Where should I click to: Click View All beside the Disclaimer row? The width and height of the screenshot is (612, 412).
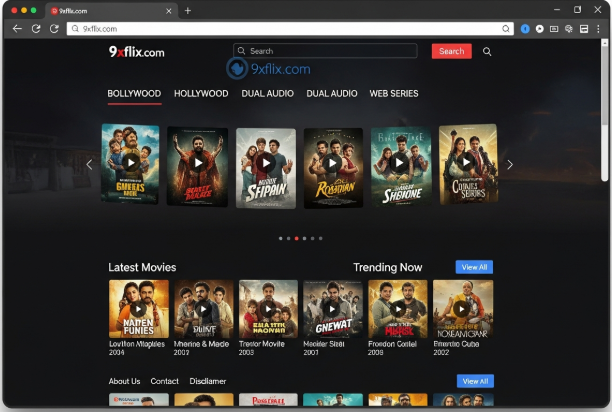475,381
